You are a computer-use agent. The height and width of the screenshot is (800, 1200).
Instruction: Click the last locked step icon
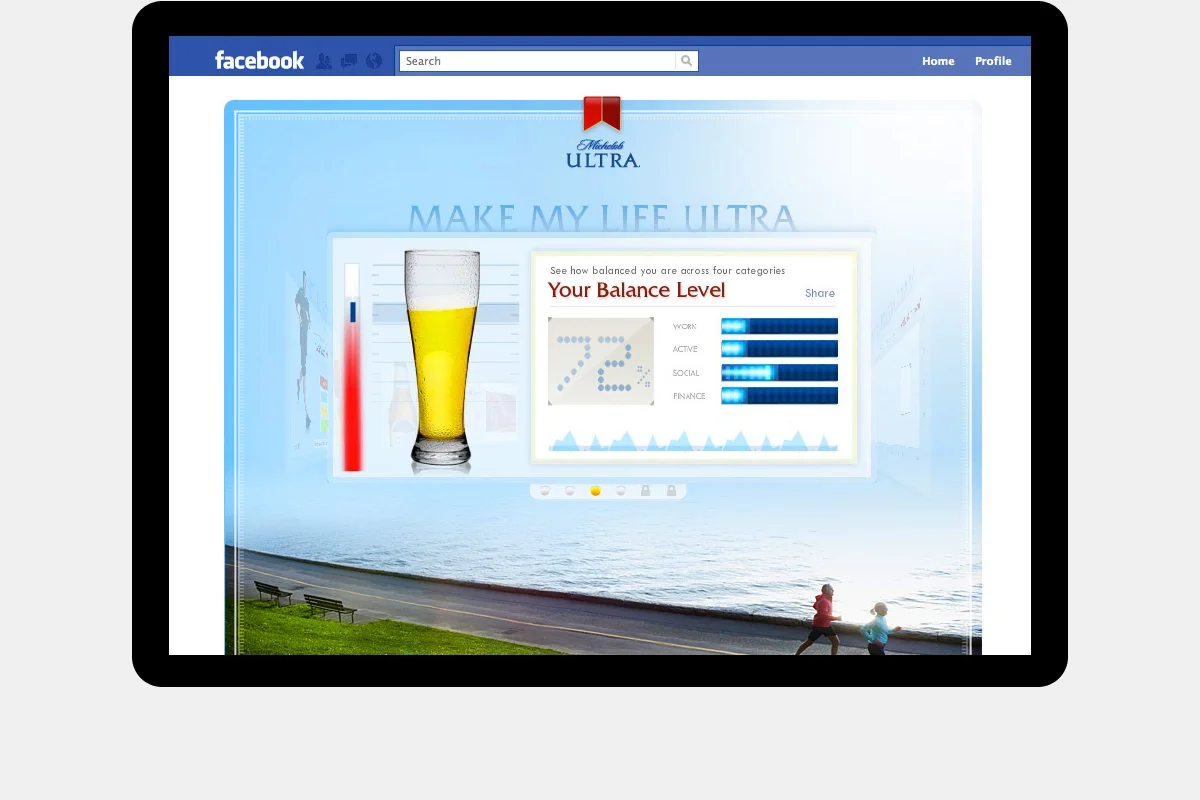pyautogui.click(x=671, y=491)
